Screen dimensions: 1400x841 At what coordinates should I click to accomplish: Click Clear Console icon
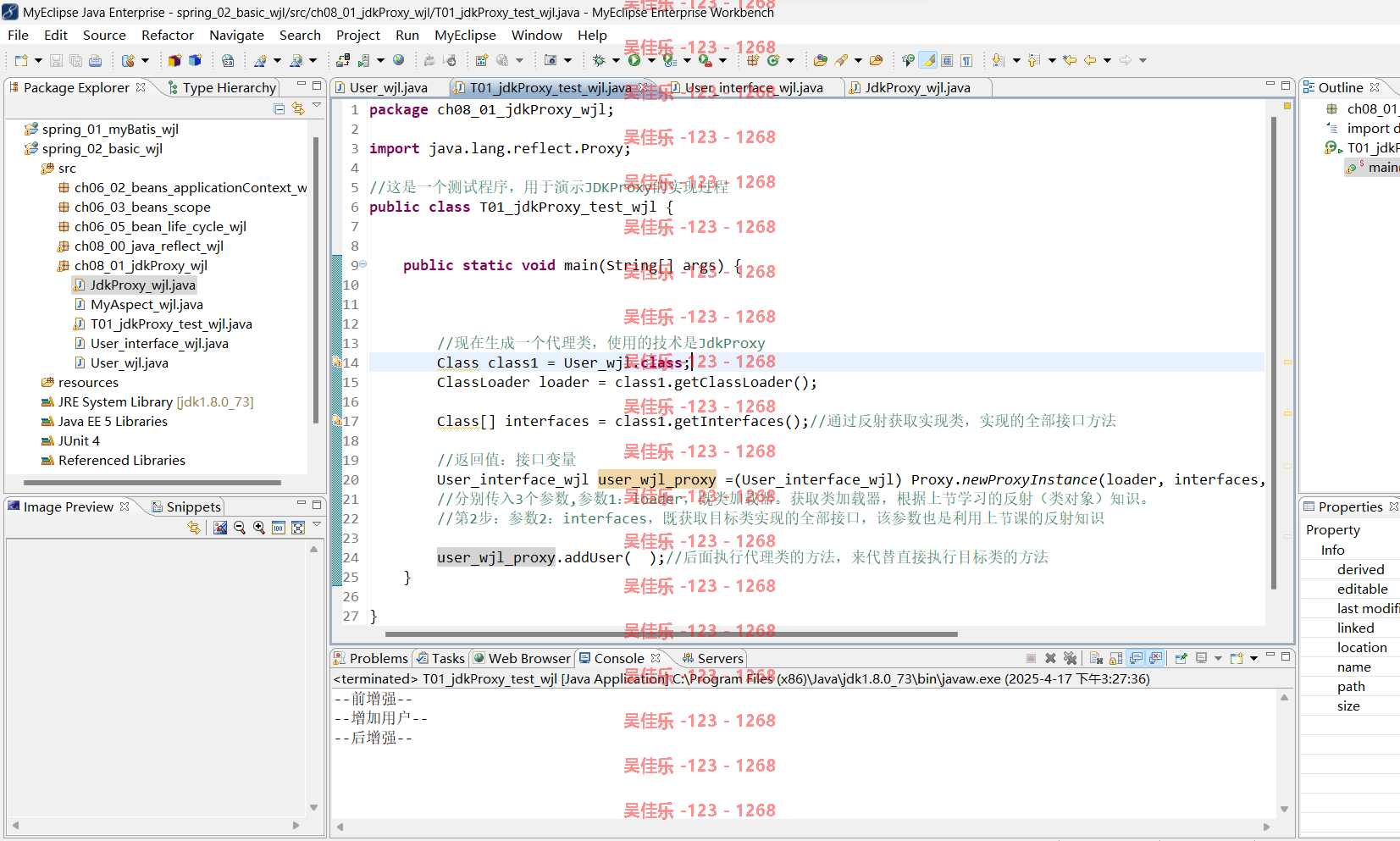click(x=1096, y=658)
